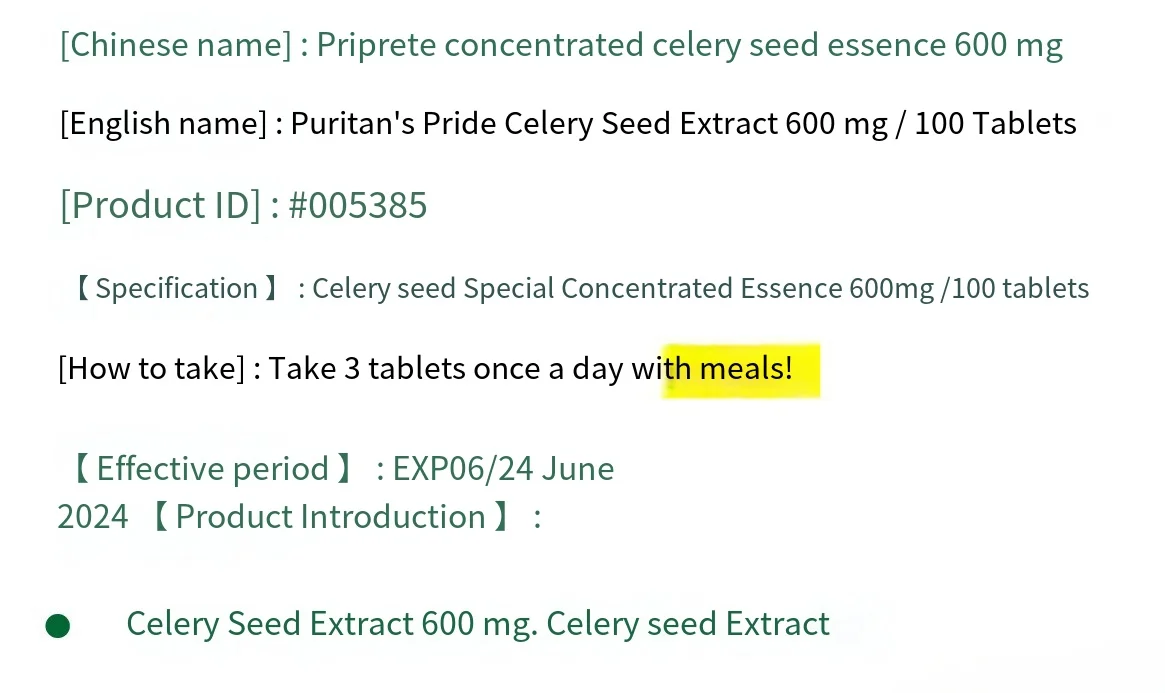Click 'Celery Seed Extract 600 mg.' bullet text
1165x693 pixels.
tap(332, 624)
